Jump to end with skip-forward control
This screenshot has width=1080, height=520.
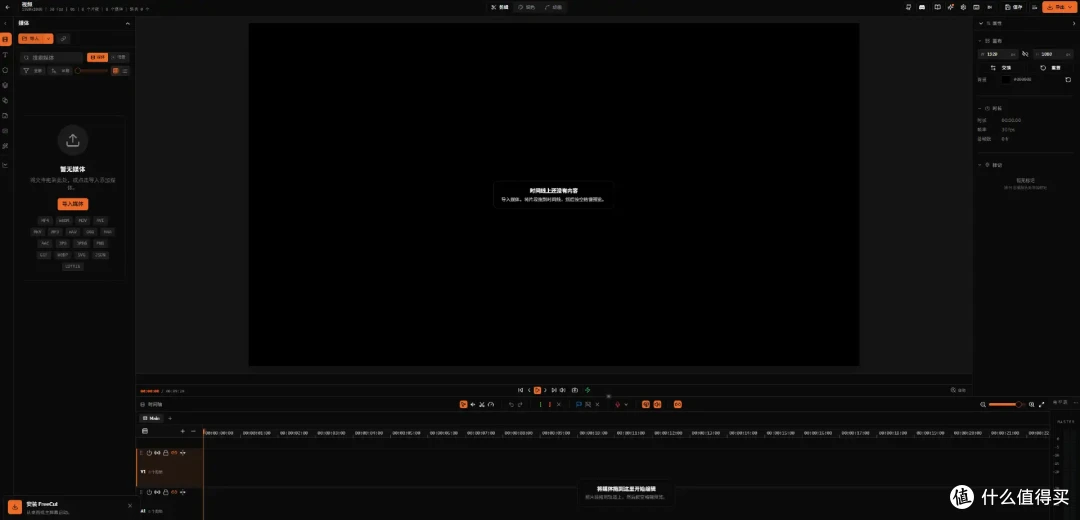pyautogui.click(x=554, y=390)
